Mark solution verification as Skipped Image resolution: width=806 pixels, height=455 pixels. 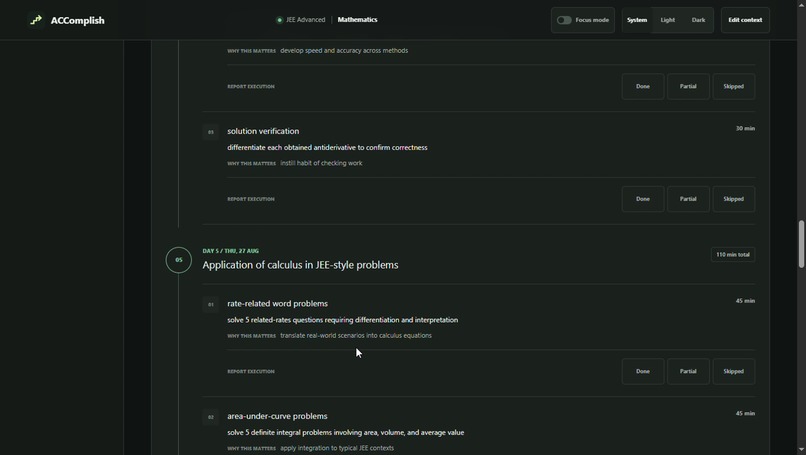pyautogui.click(x=734, y=199)
